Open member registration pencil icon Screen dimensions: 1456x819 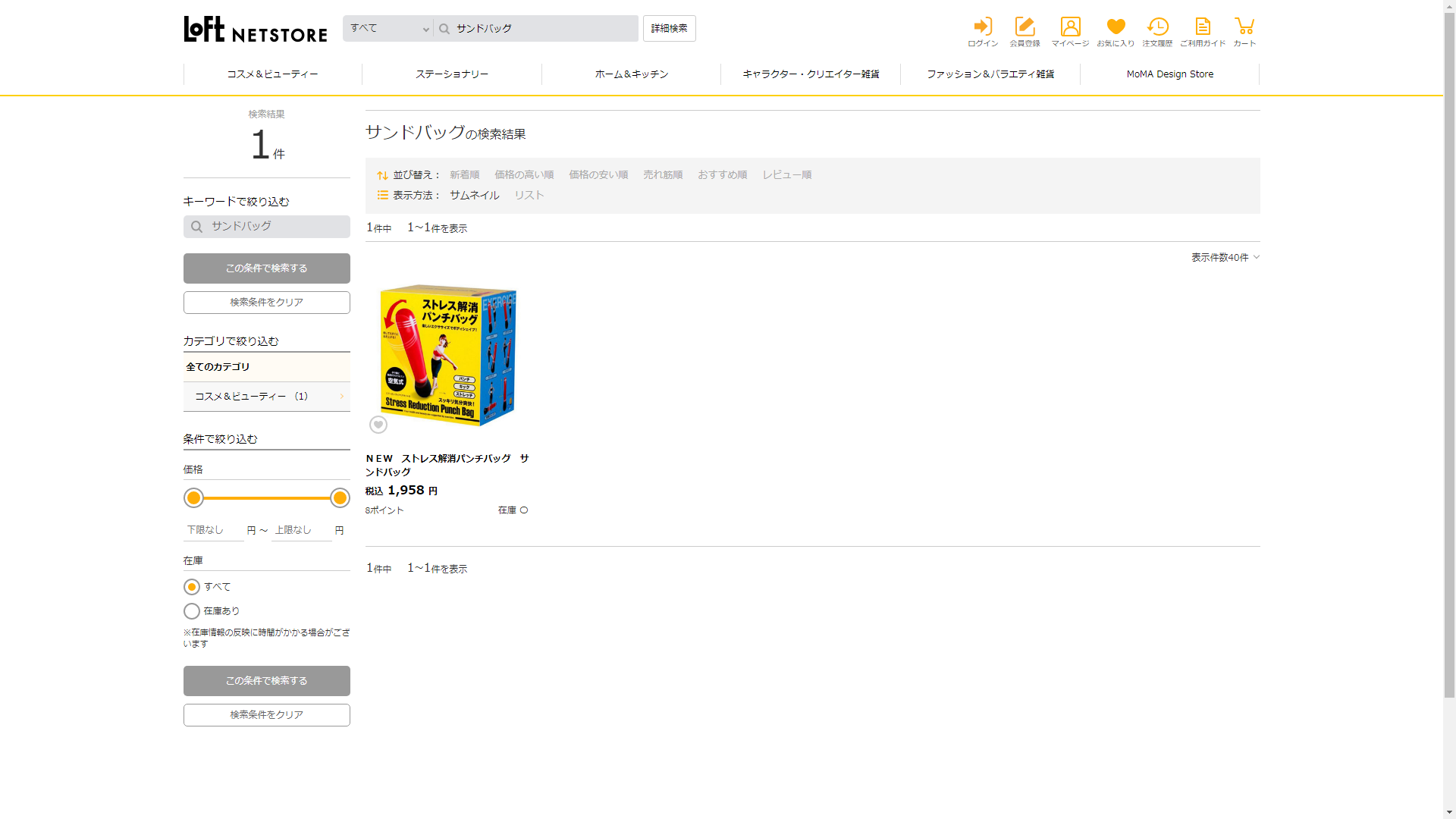pos(1025,27)
